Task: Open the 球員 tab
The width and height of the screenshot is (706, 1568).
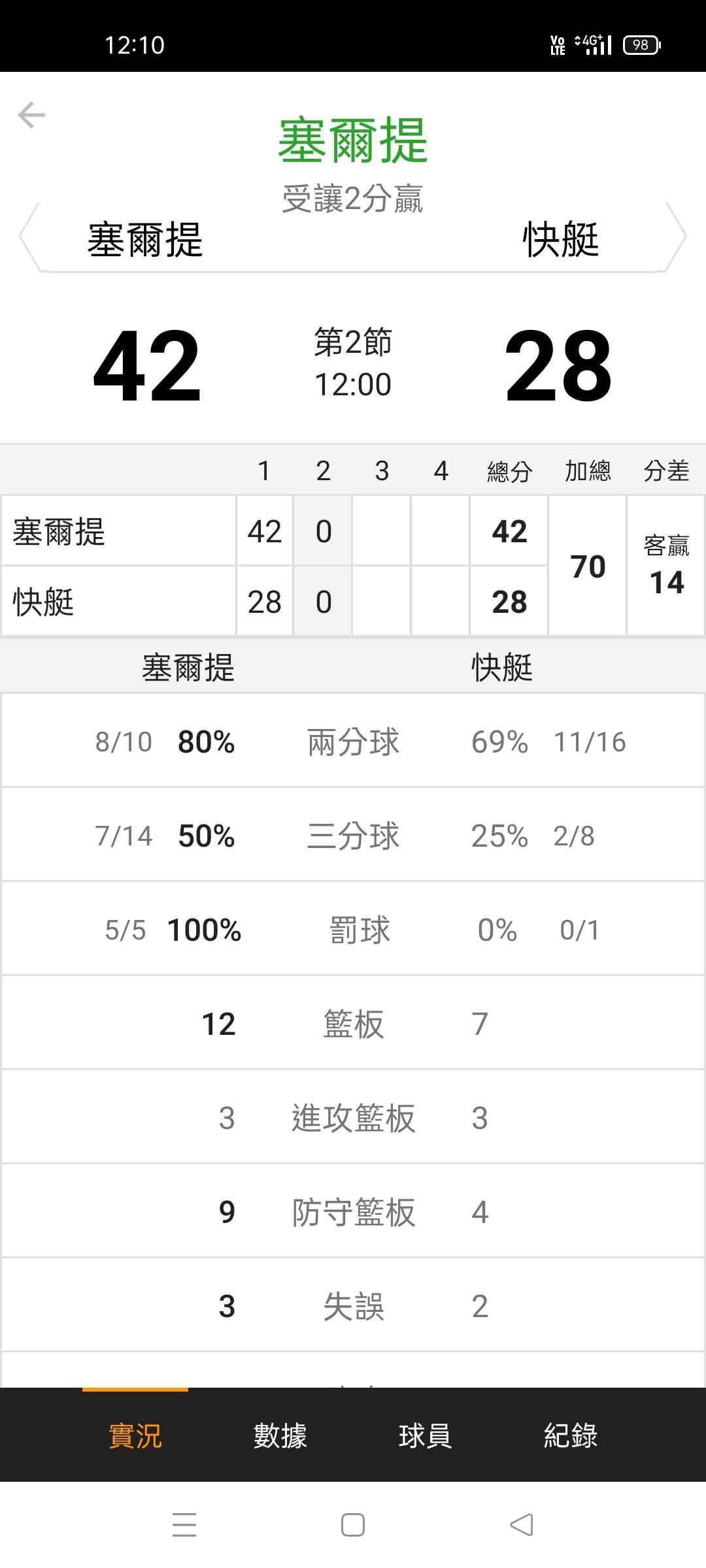Action: (425, 1435)
